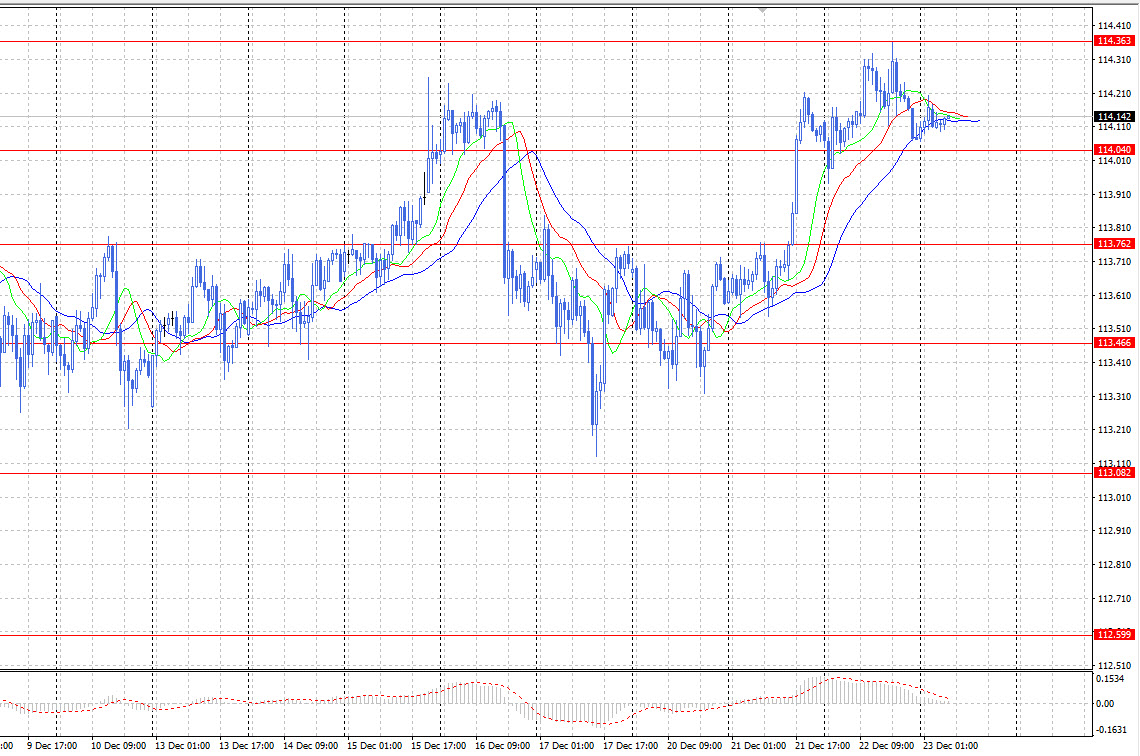The height and width of the screenshot is (756, 1140).
Task: Click the red 113.762 level label
Action: click(1115, 244)
